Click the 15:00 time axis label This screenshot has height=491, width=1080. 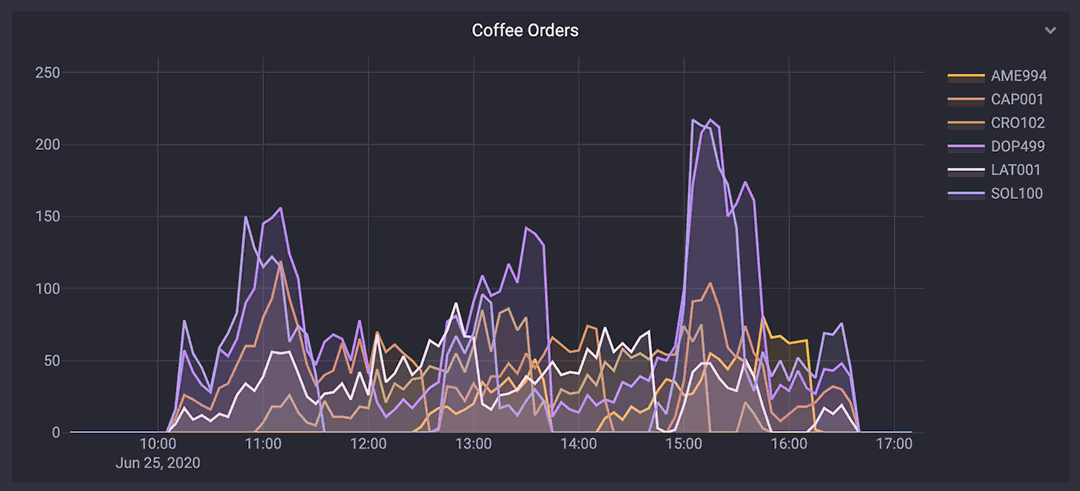pyautogui.click(x=683, y=444)
